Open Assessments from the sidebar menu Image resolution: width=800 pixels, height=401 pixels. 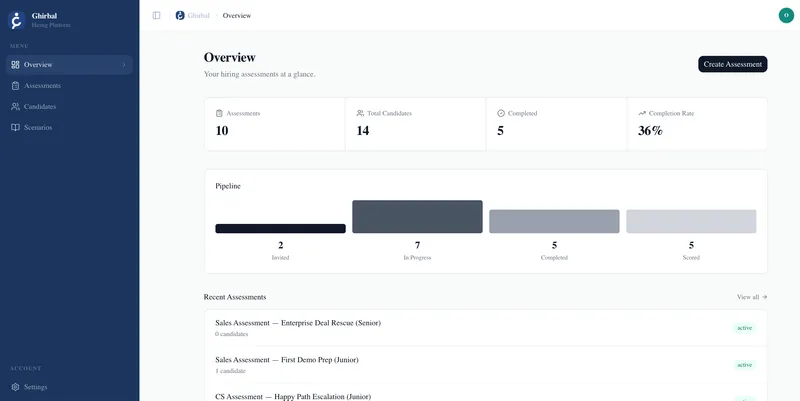tap(42, 86)
